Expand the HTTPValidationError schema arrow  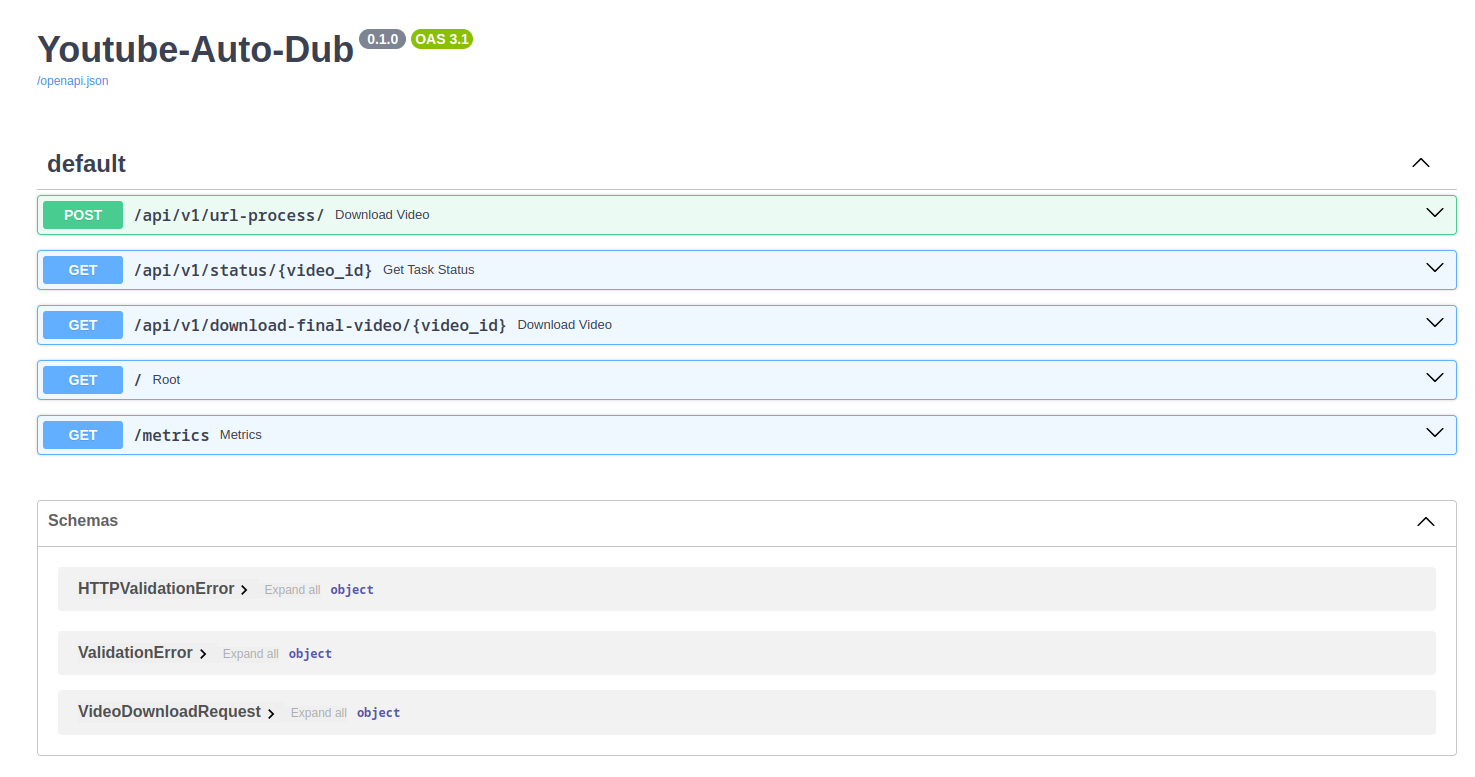(x=244, y=589)
